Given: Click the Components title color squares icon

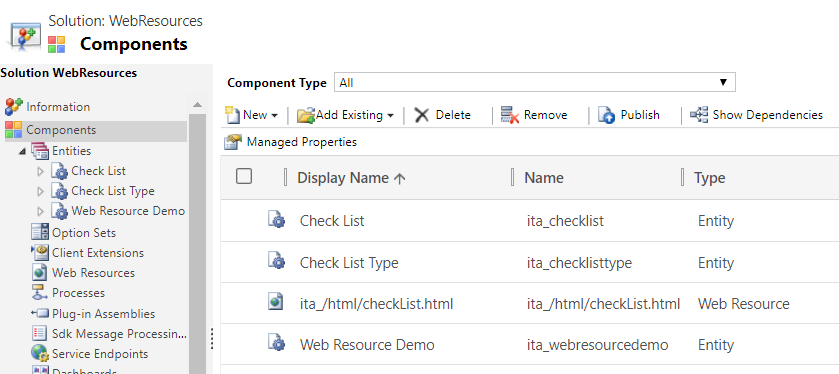Looking at the screenshot, I should 56,44.
